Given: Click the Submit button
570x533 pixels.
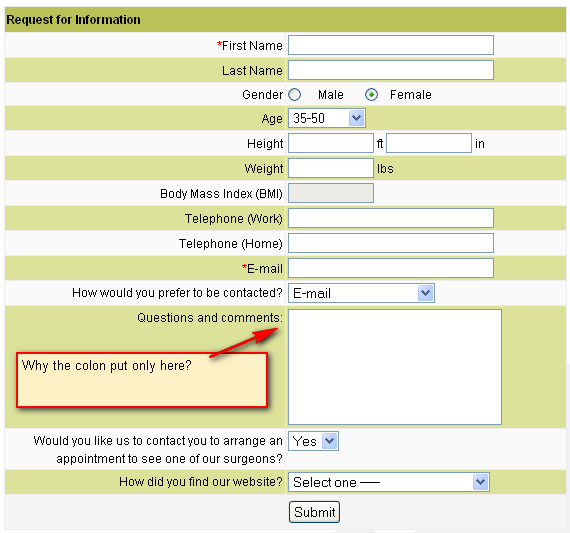Looking at the screenshot, I should (314, 512).
